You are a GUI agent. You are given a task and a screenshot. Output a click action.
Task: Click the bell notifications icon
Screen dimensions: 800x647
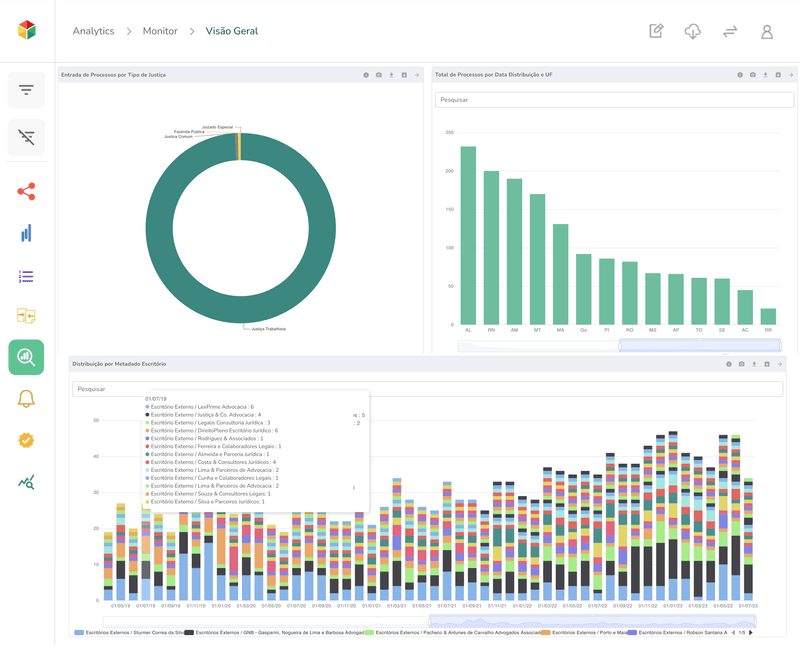point(26,399)
